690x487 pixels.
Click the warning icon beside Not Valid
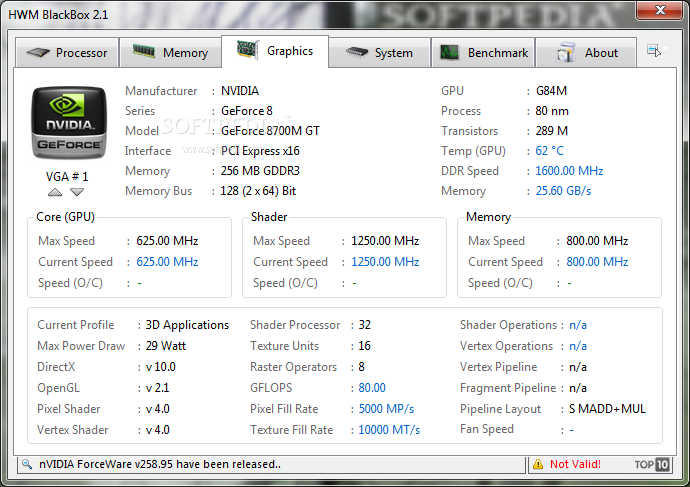[x=538, y=464]
